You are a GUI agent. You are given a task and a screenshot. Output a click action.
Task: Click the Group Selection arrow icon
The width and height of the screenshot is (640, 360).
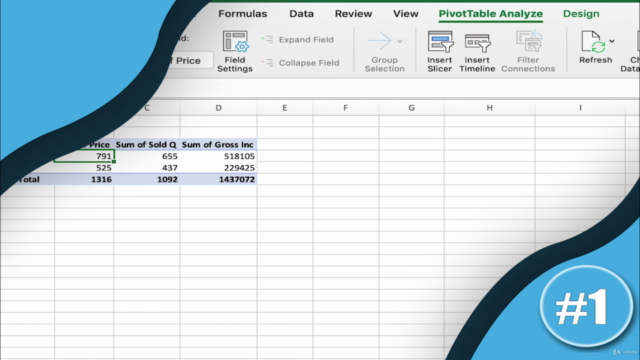tap(379, 41)
